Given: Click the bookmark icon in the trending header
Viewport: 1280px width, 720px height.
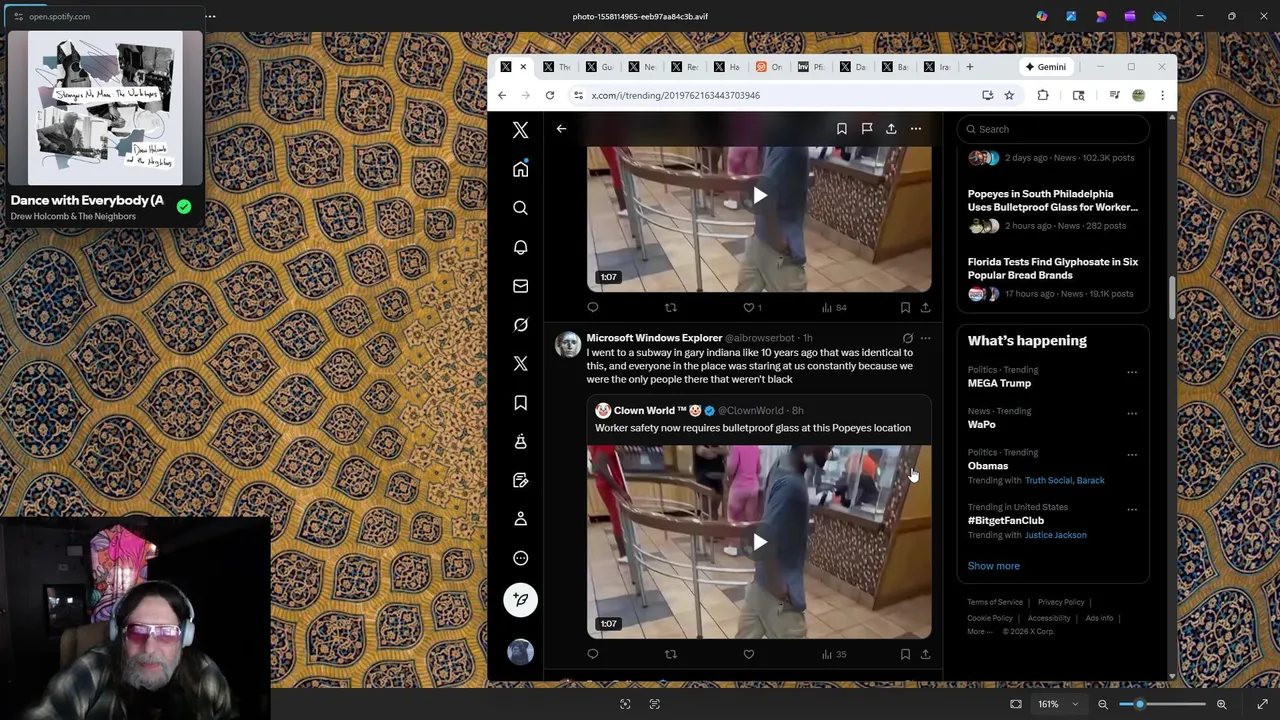Looking at the screenshot, I should click(842, 129).
